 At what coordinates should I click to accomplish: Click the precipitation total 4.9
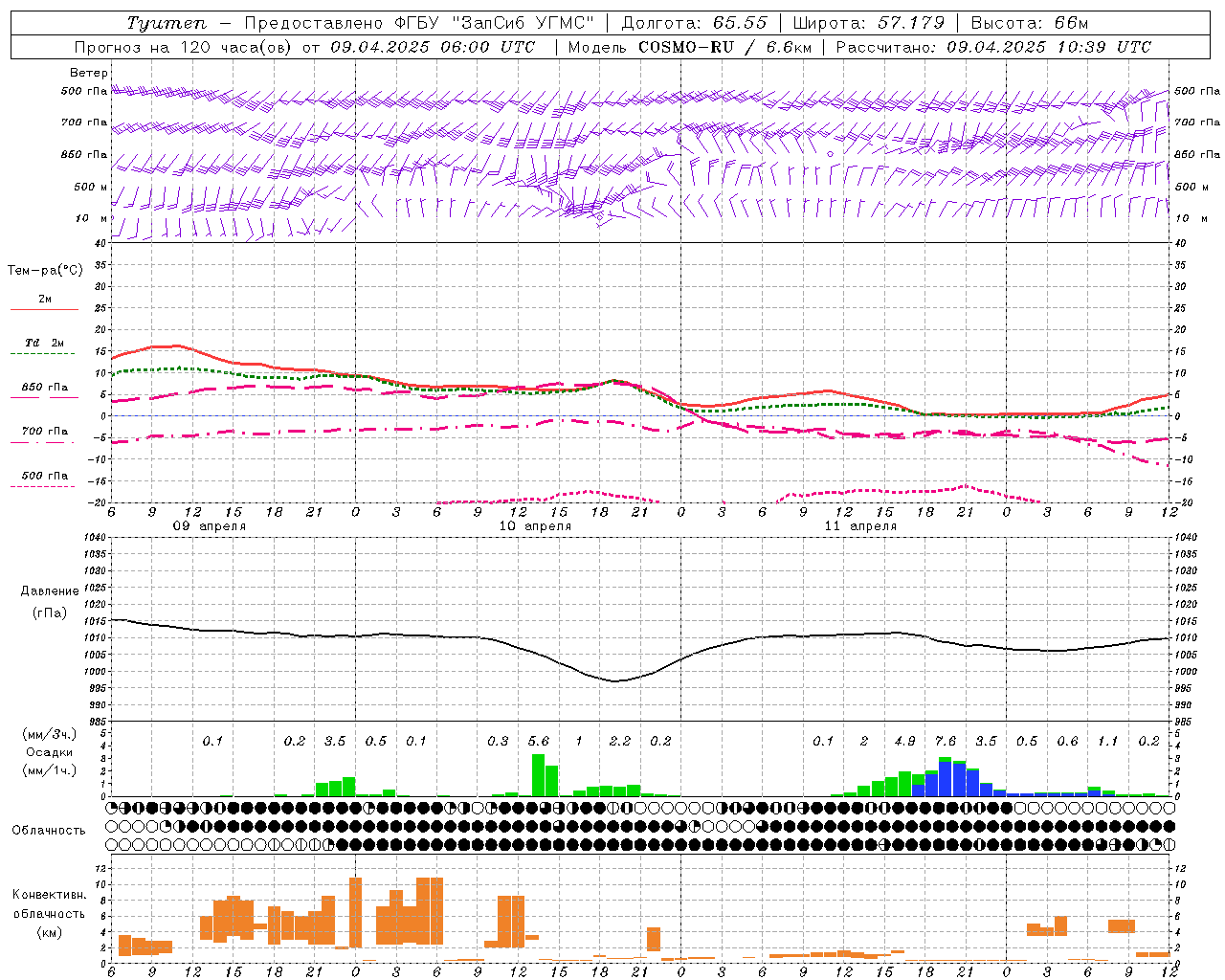click(904, 742)
